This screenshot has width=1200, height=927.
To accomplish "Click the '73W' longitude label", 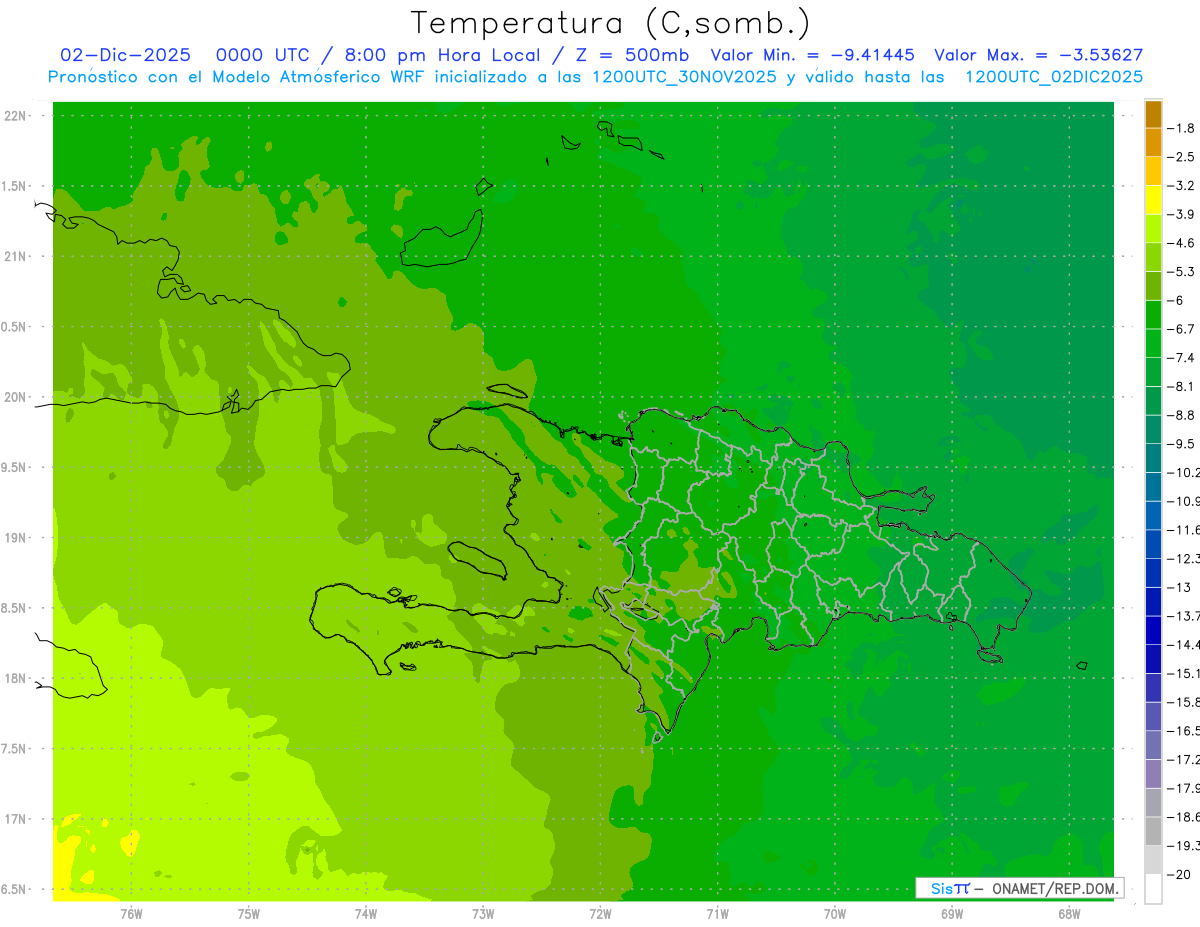I will pyautogui.click(x=483, y=913).
